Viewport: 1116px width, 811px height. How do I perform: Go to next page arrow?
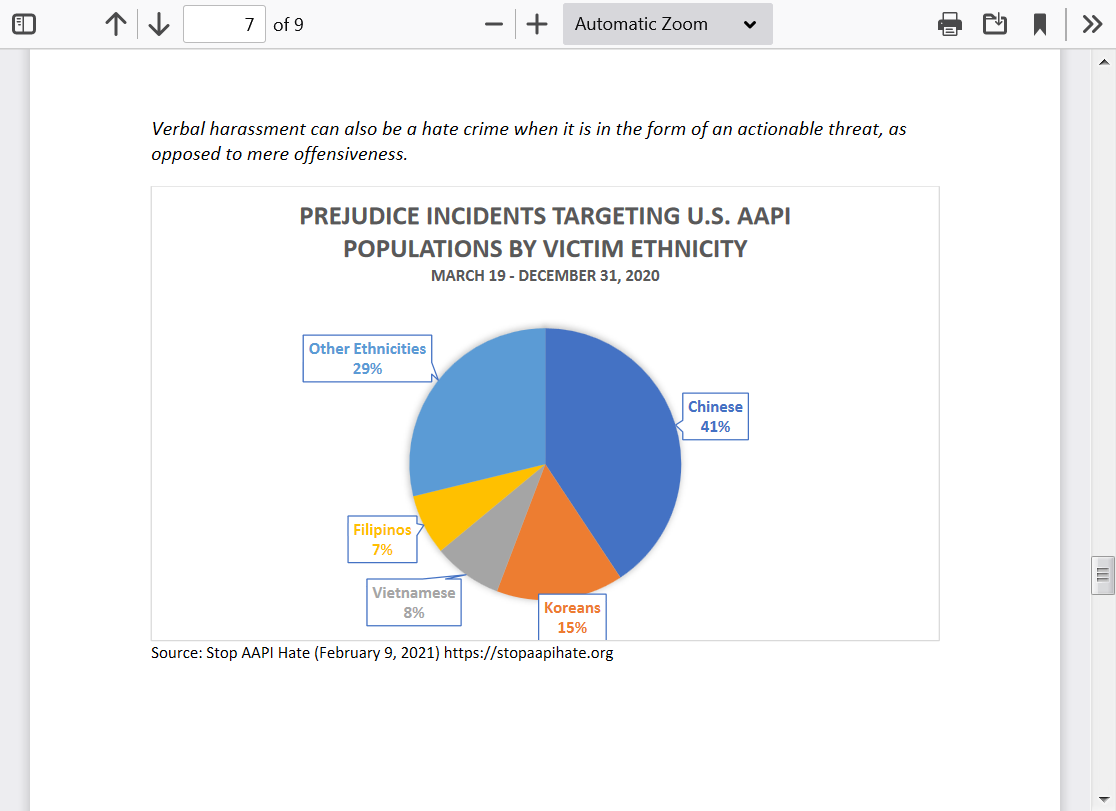coord(159,24)
